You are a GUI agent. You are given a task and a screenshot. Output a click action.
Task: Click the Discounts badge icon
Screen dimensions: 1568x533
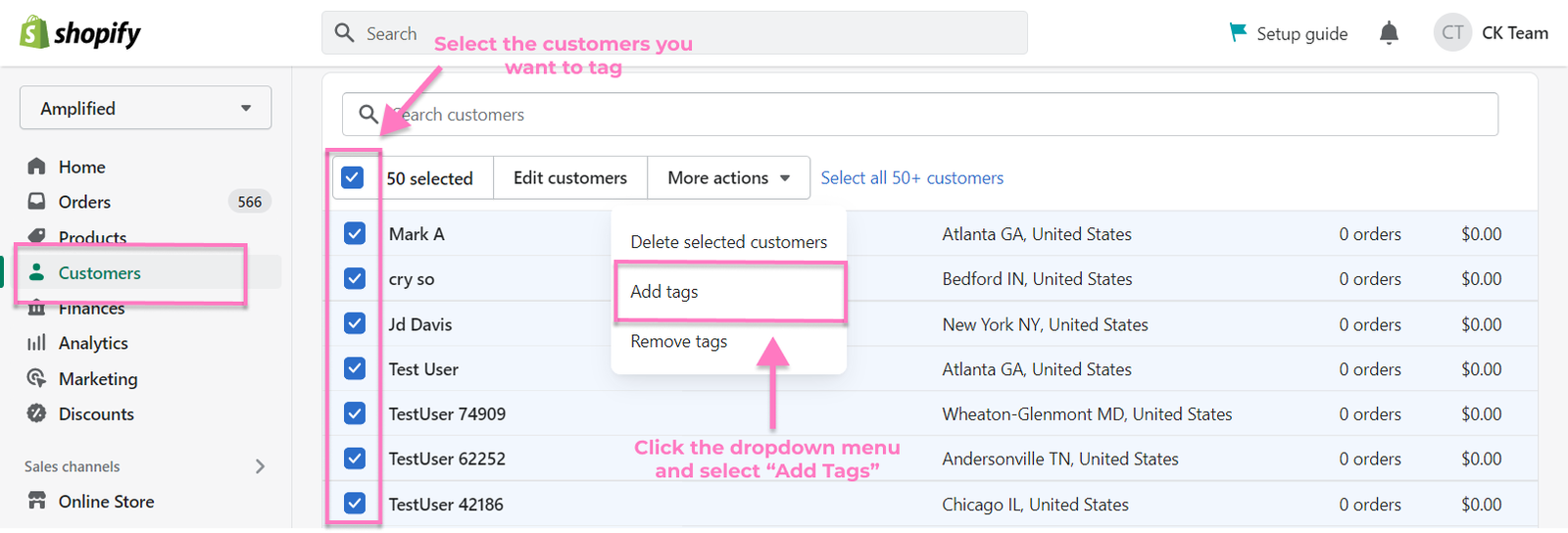click(x=37, y=413)
